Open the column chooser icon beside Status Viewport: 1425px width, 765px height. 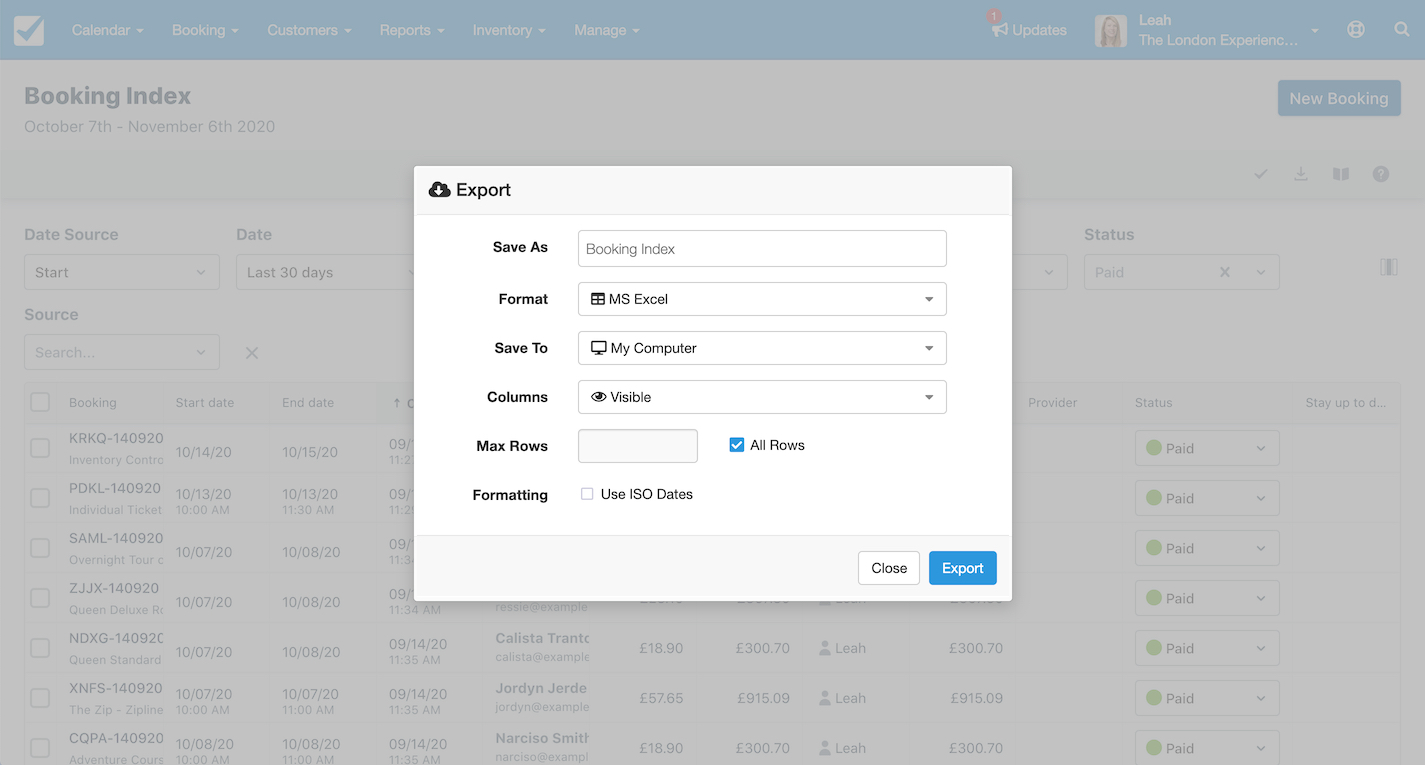pos(1389,267)
